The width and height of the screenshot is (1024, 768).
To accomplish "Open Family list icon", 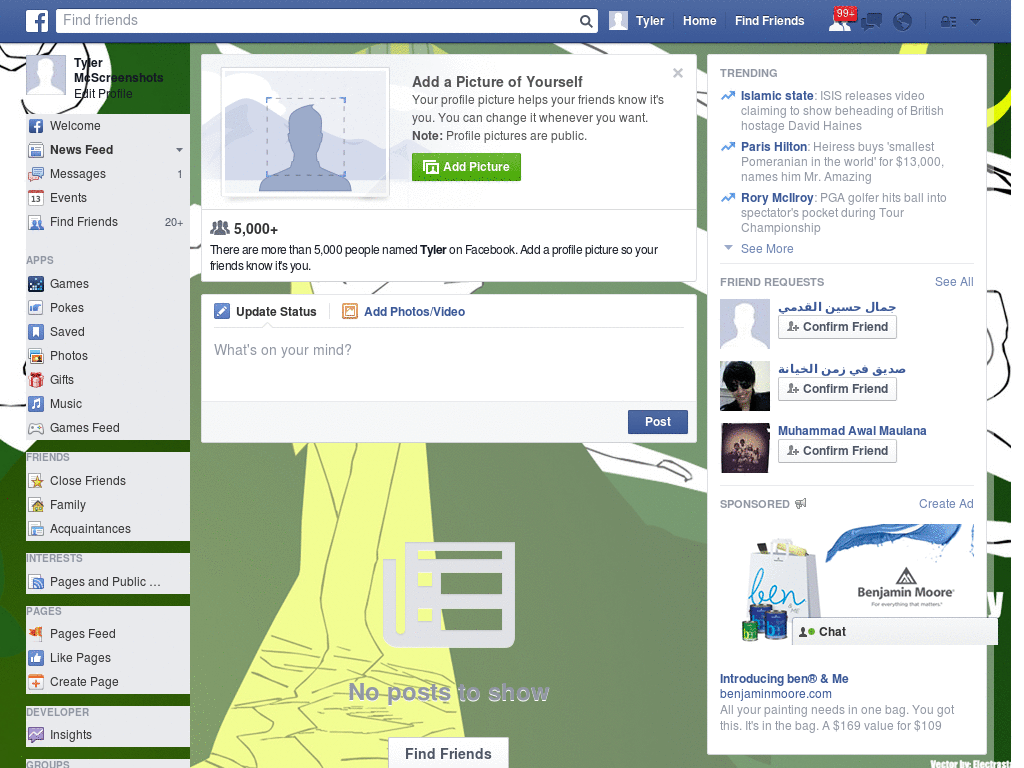I will click(x=36, y=505).
